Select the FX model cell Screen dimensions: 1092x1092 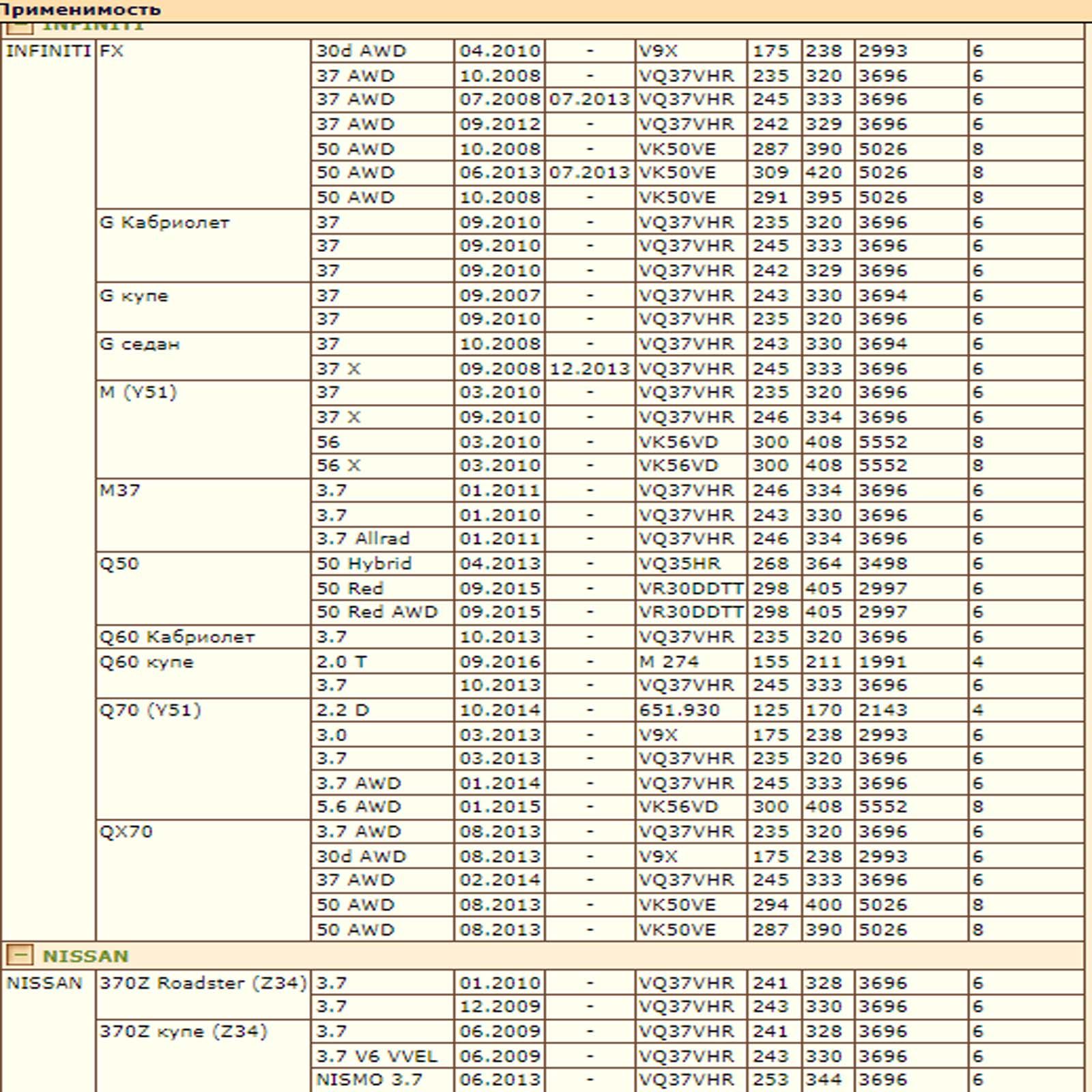coord(111,51)
